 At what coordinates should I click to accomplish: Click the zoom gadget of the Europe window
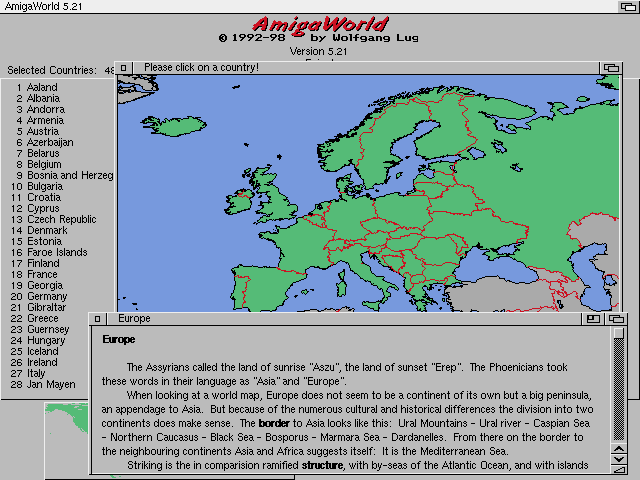coord(593,318)
